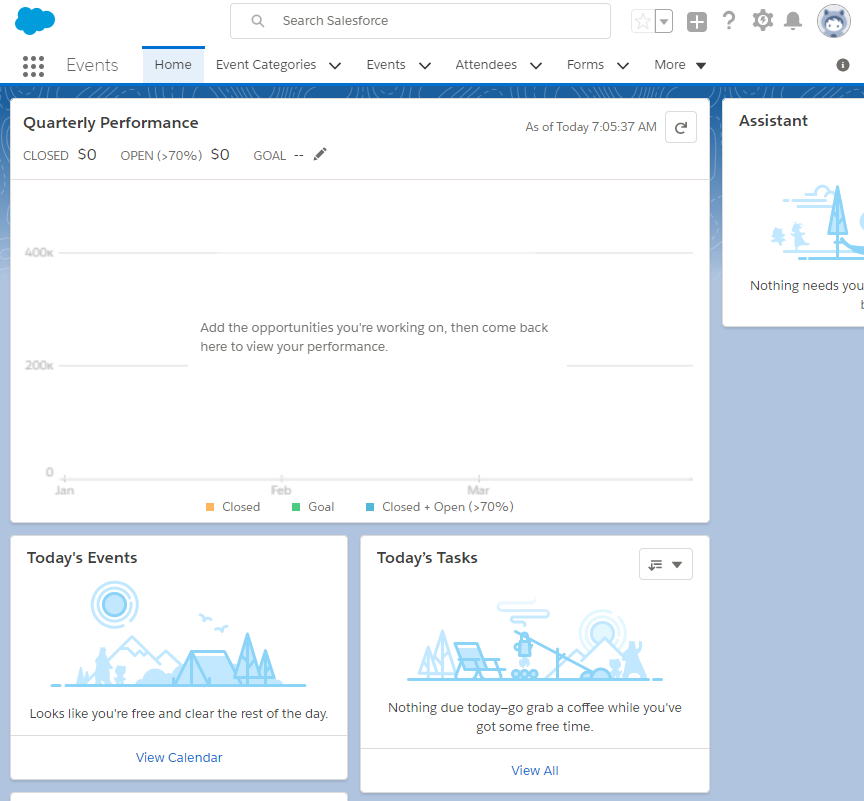
Task: Select the Home tab
Action: point(173,64)
